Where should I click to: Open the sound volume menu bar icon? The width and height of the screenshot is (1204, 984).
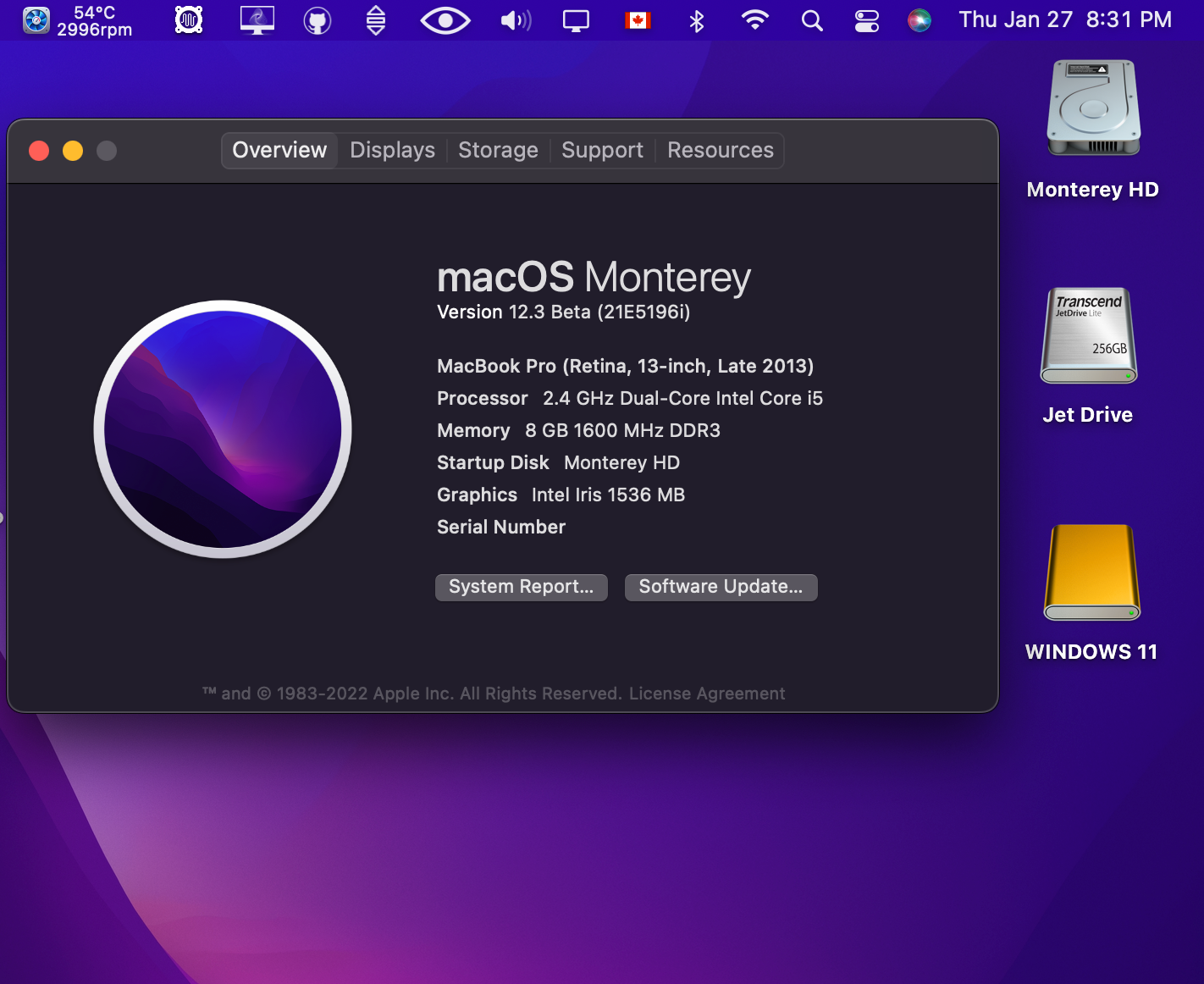pos(516,20)
